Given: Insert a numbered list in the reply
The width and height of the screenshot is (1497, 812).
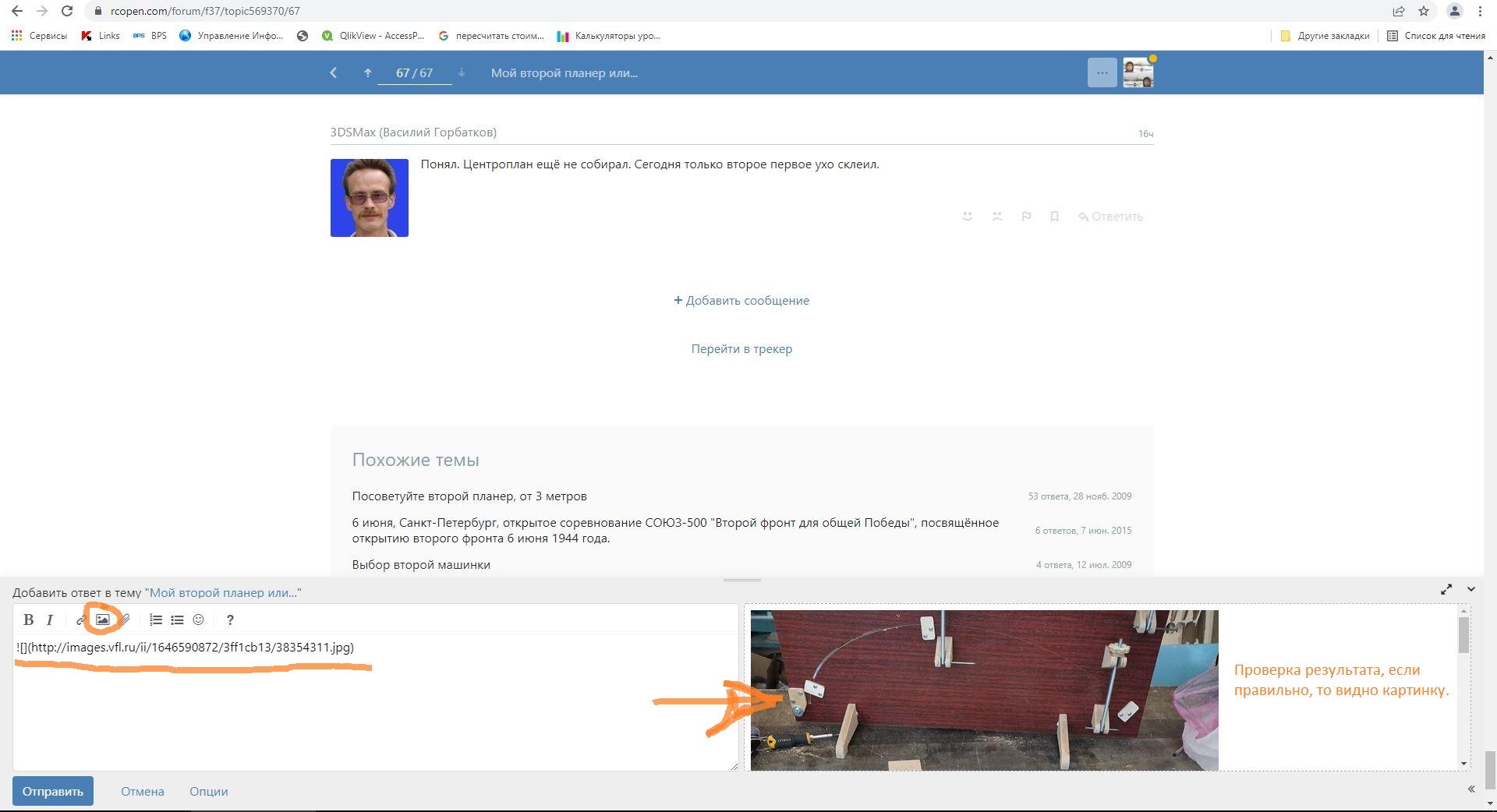Looking at the screenshot, I should pos(155,620).
